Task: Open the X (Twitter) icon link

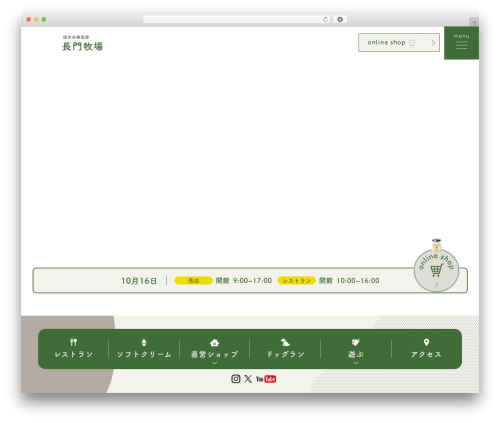Action: (x=248, y=379)
